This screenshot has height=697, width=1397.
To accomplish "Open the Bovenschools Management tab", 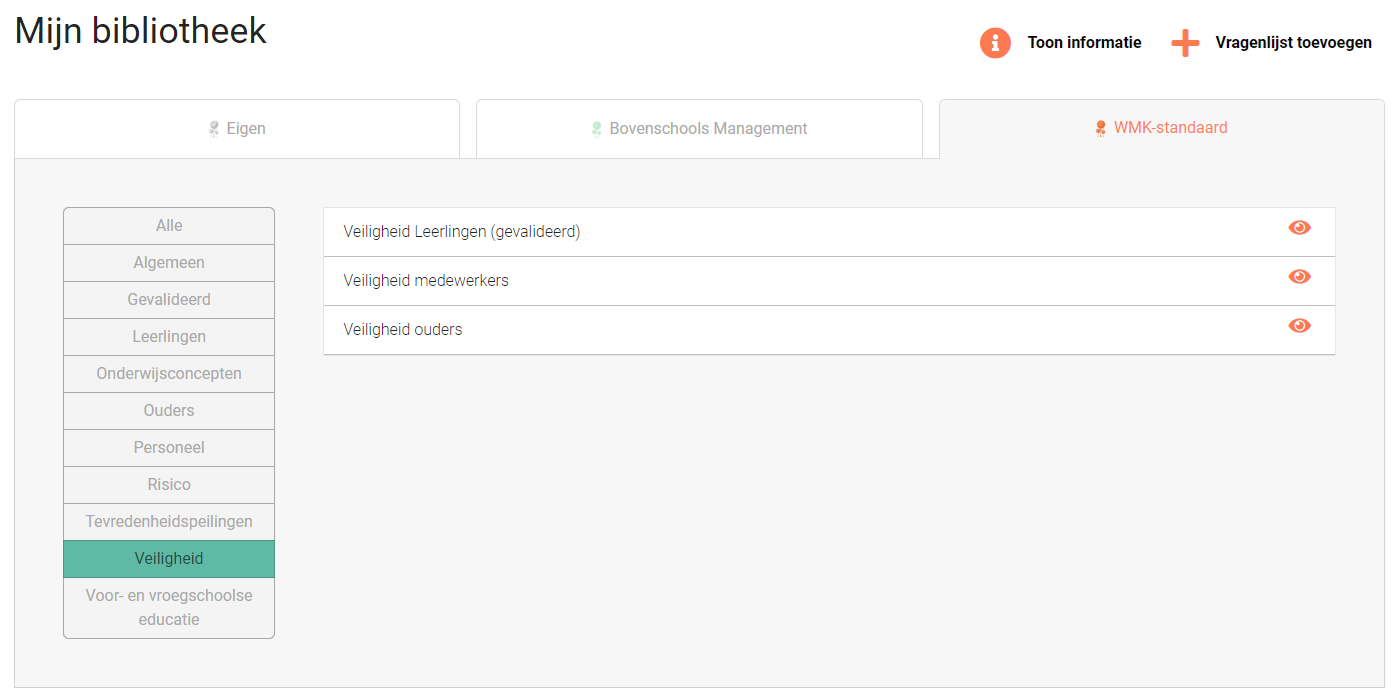I will click(699, 129).
